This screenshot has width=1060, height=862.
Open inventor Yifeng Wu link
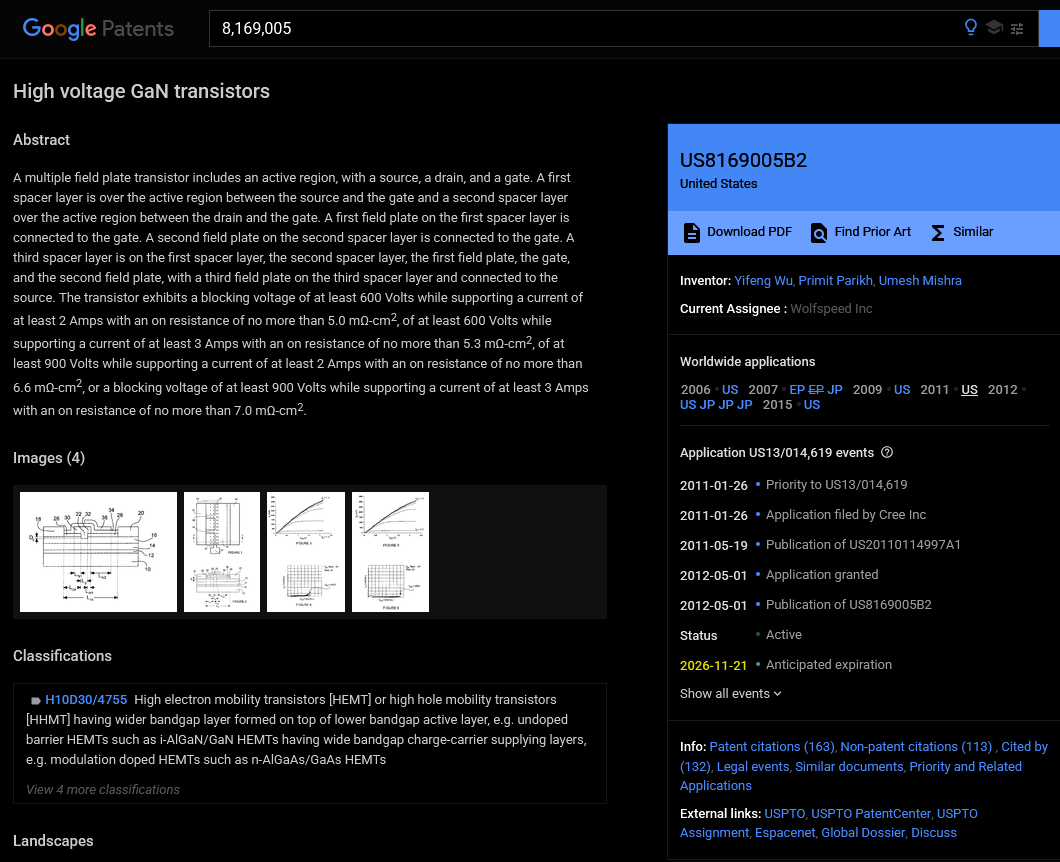pyautogui.click(x=763, y=281)
